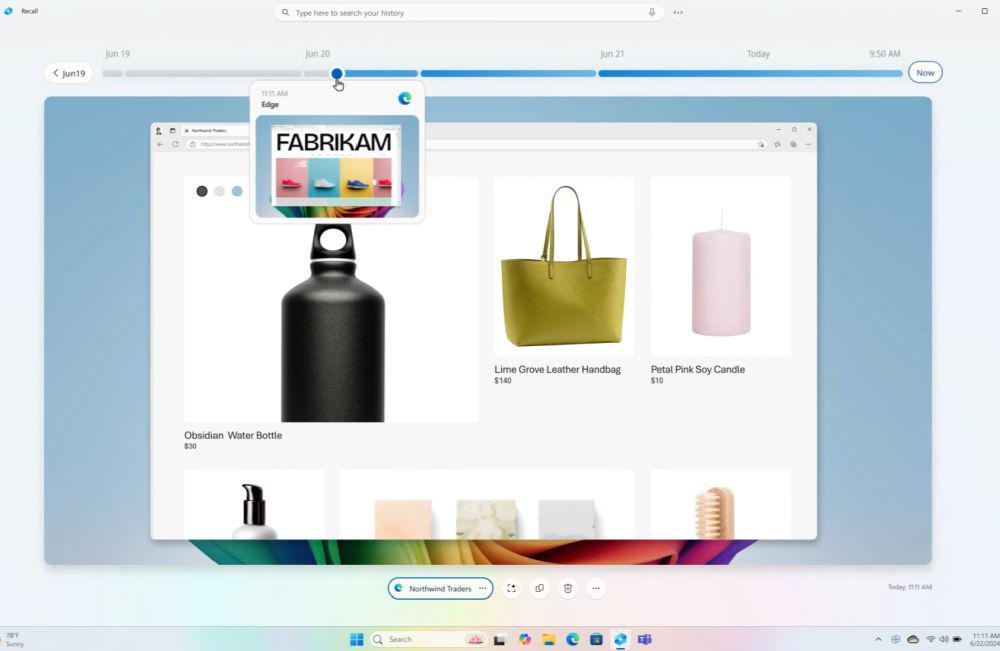Select the blue timeline segment under Jun 21
Screen dimensions: 1000x651
750,73
